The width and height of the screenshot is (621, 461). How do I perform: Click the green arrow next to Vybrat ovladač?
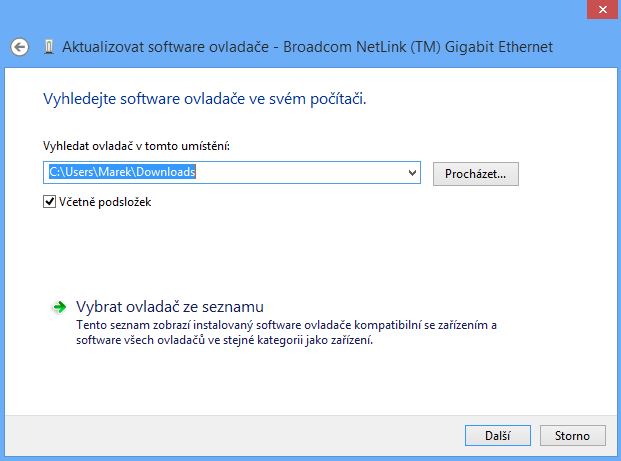[59, 307]
